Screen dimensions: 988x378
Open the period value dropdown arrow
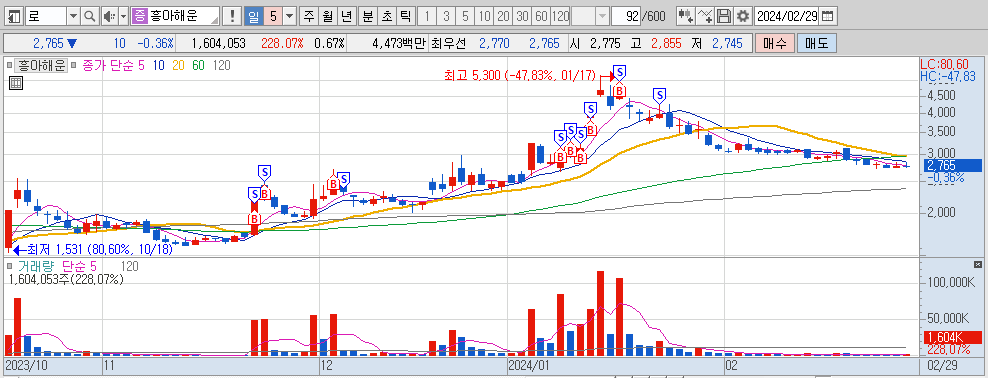(x=289, y=16)
